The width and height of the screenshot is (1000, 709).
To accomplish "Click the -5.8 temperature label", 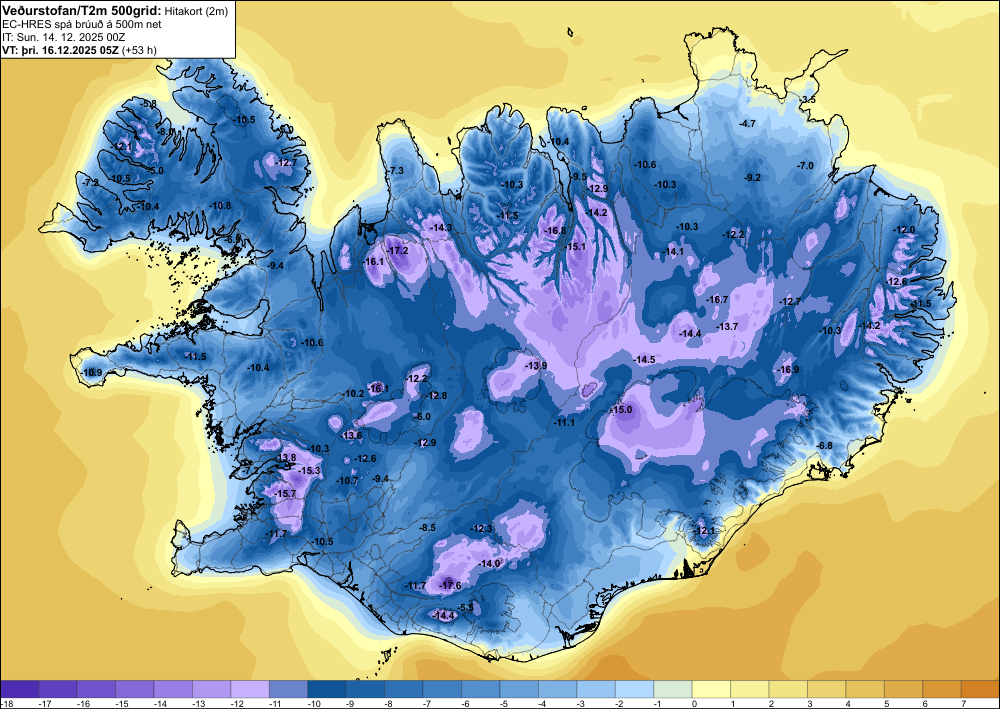I will tap(149, 103).
